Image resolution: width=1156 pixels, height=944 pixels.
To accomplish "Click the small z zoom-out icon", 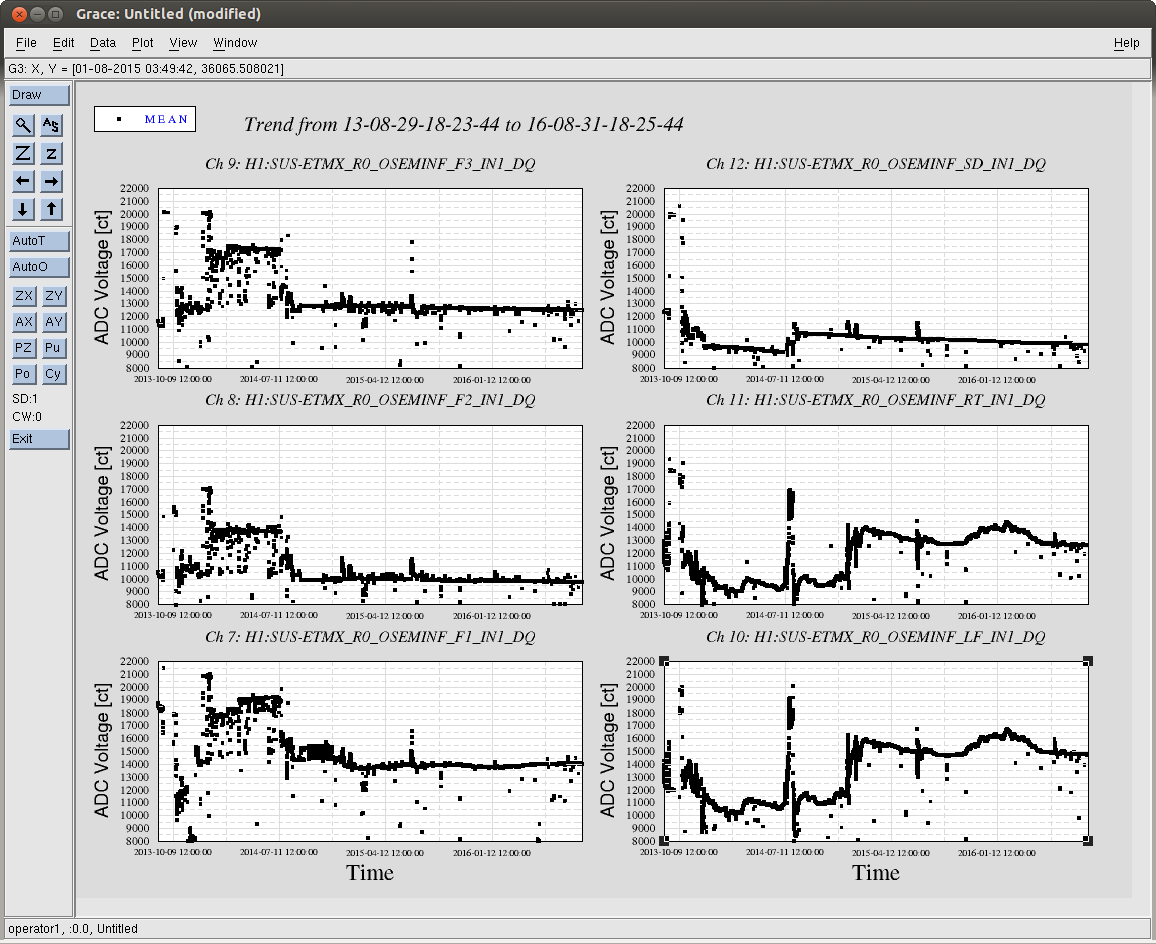I will (52, 153).
